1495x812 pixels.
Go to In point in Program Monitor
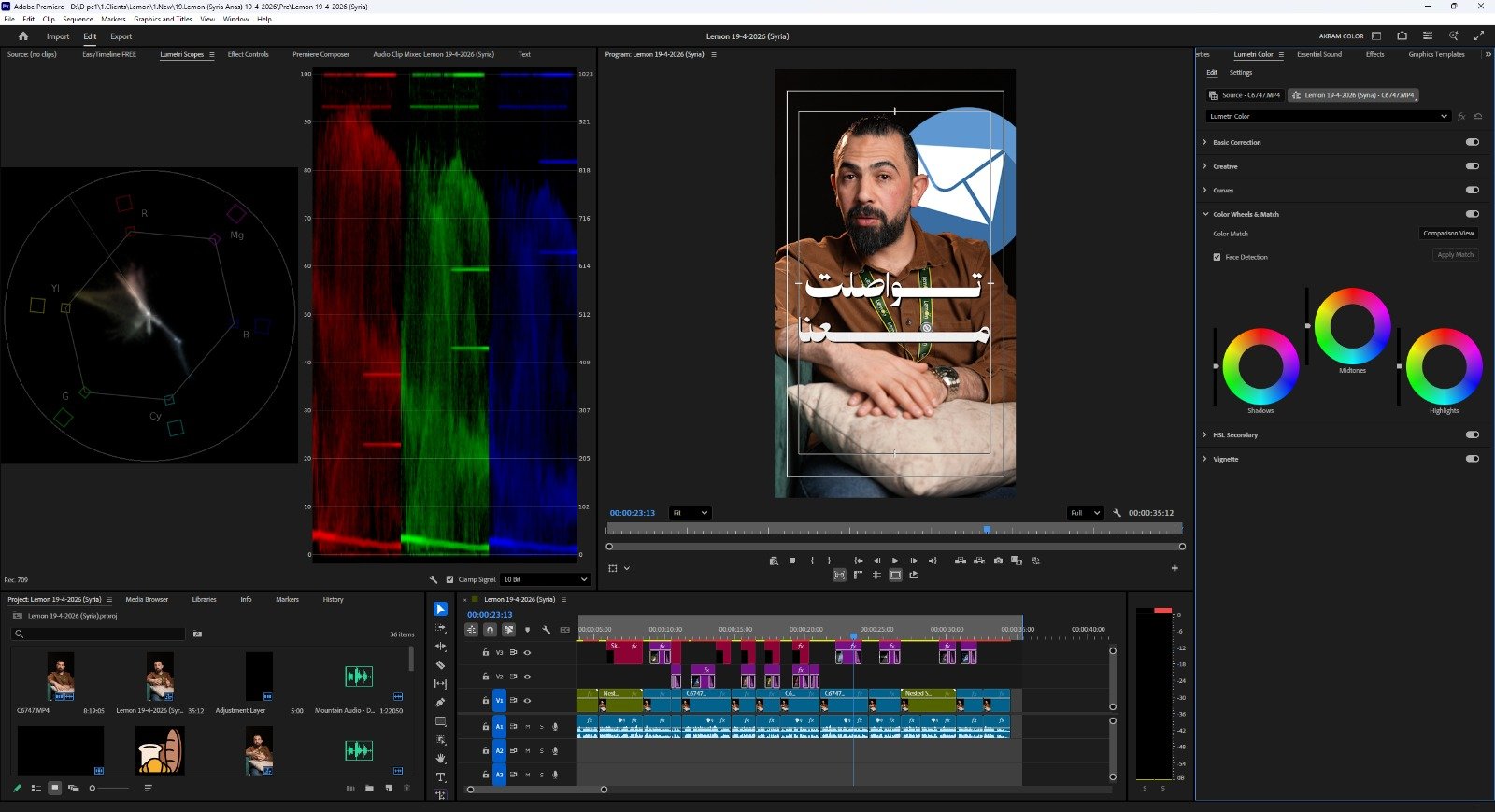coord(858,561)
